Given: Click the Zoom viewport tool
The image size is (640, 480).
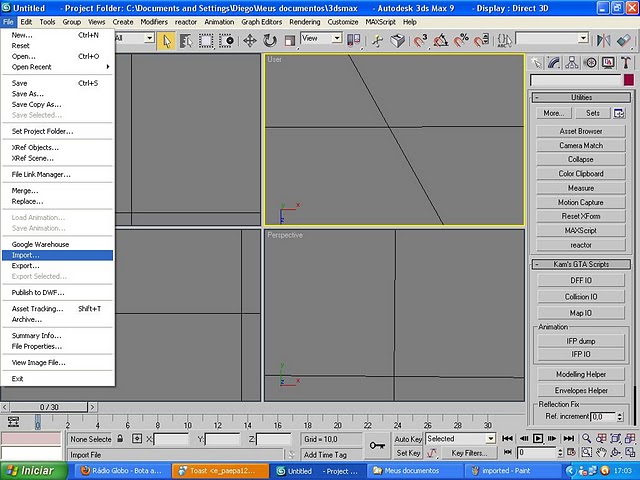Looking at the screenshot, I should click(586, 438).
